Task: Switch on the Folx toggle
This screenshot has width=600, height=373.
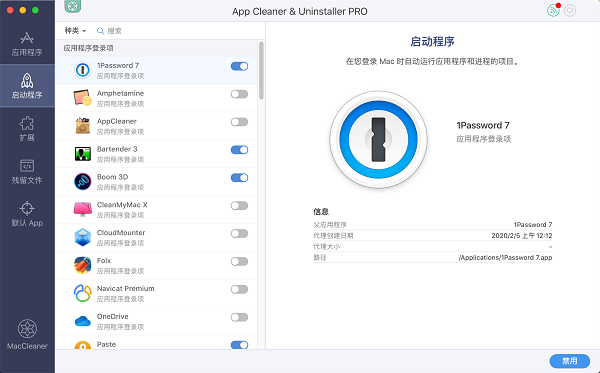Action: (240, 262)
